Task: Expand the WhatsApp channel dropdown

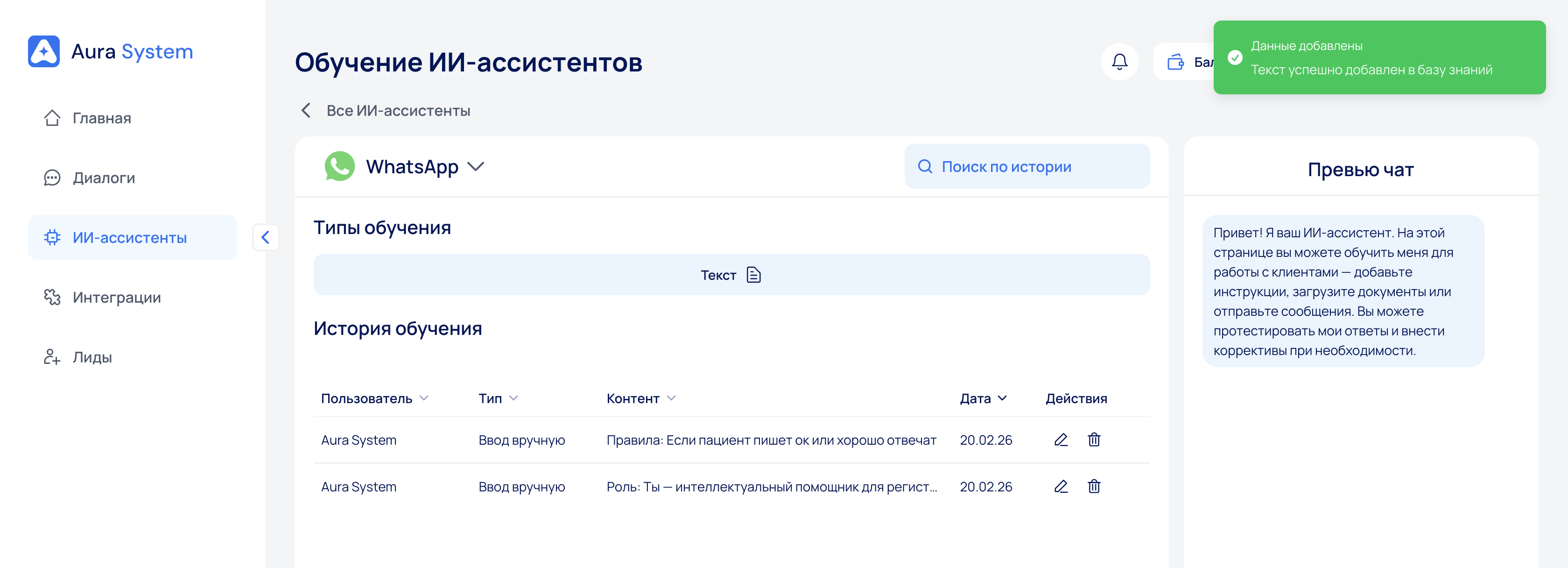Action: 475,166
